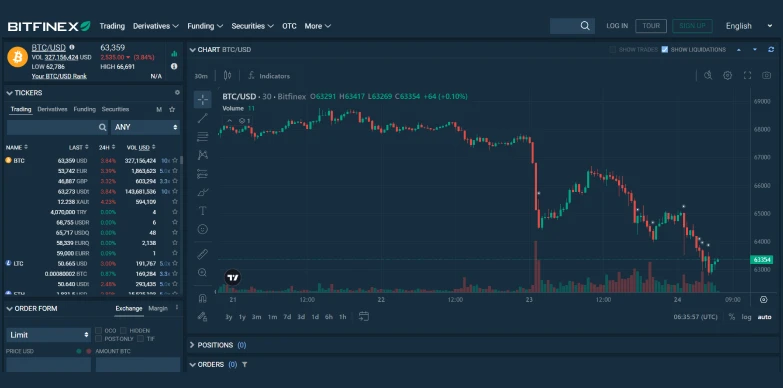Open the go-to-date calendar

[364, 316]
